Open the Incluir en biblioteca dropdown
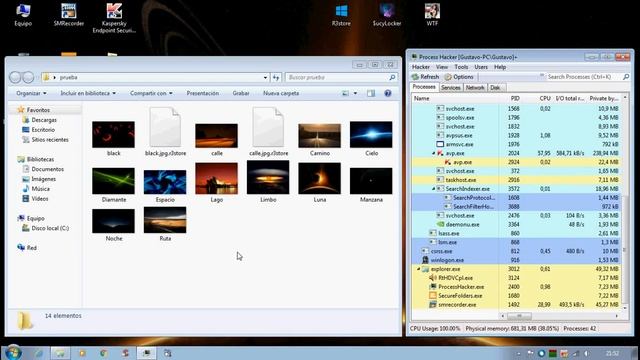Screen dimensions: 640x360 click(x=88, y=93)
